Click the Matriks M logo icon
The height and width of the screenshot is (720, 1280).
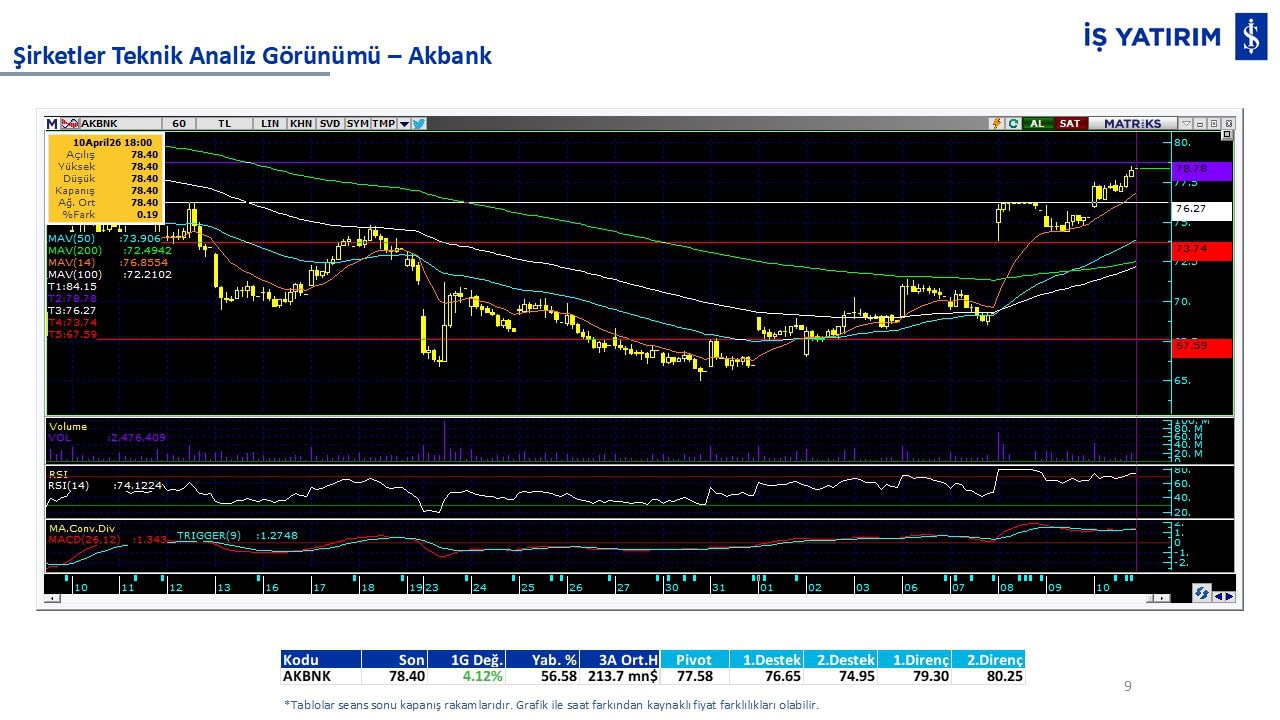tap(52, 124)
